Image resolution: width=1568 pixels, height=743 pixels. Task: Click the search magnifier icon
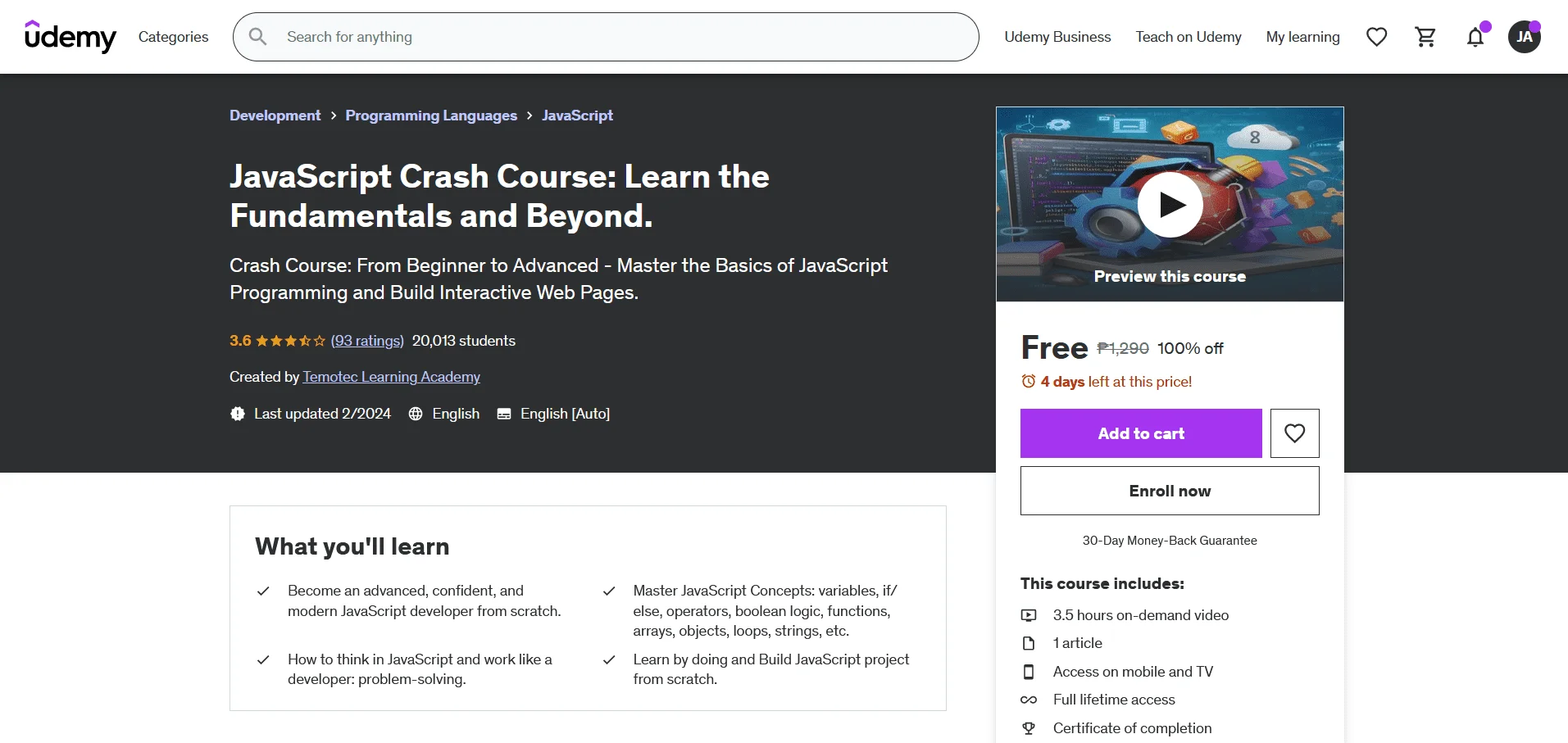tap(257, 37)
